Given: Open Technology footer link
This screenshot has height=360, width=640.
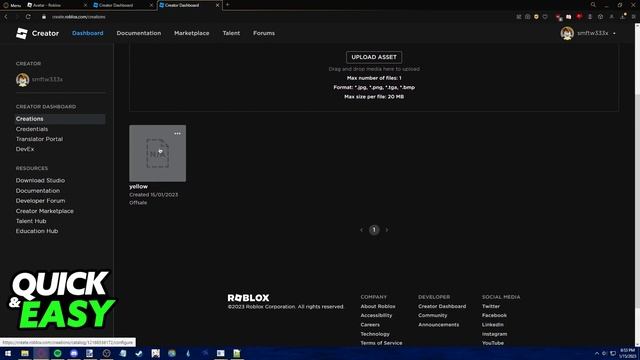Looking at the screenshot, I should (375, 334).
